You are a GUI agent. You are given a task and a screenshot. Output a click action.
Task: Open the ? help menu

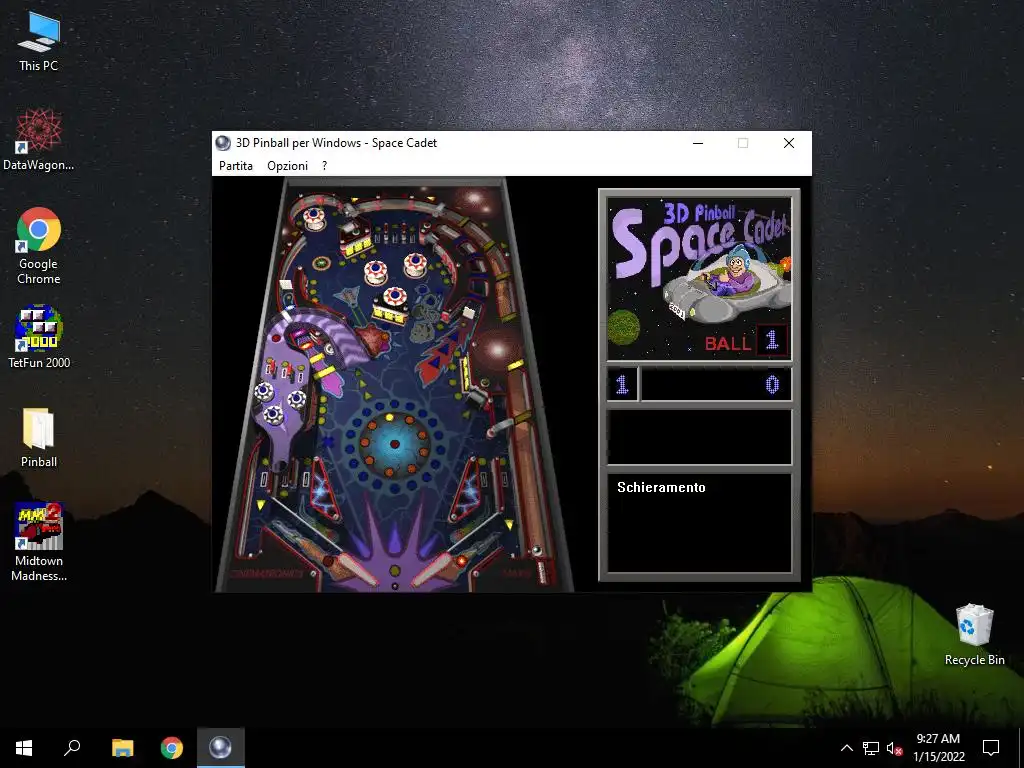point(325,166)
